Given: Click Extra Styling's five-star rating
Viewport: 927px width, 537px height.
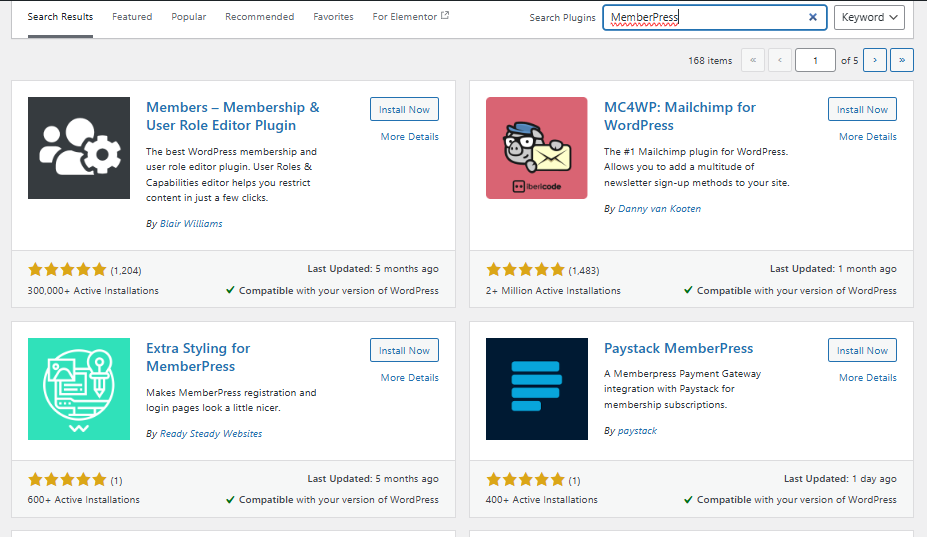Looking at the screenshot, I should coord(67,480).
